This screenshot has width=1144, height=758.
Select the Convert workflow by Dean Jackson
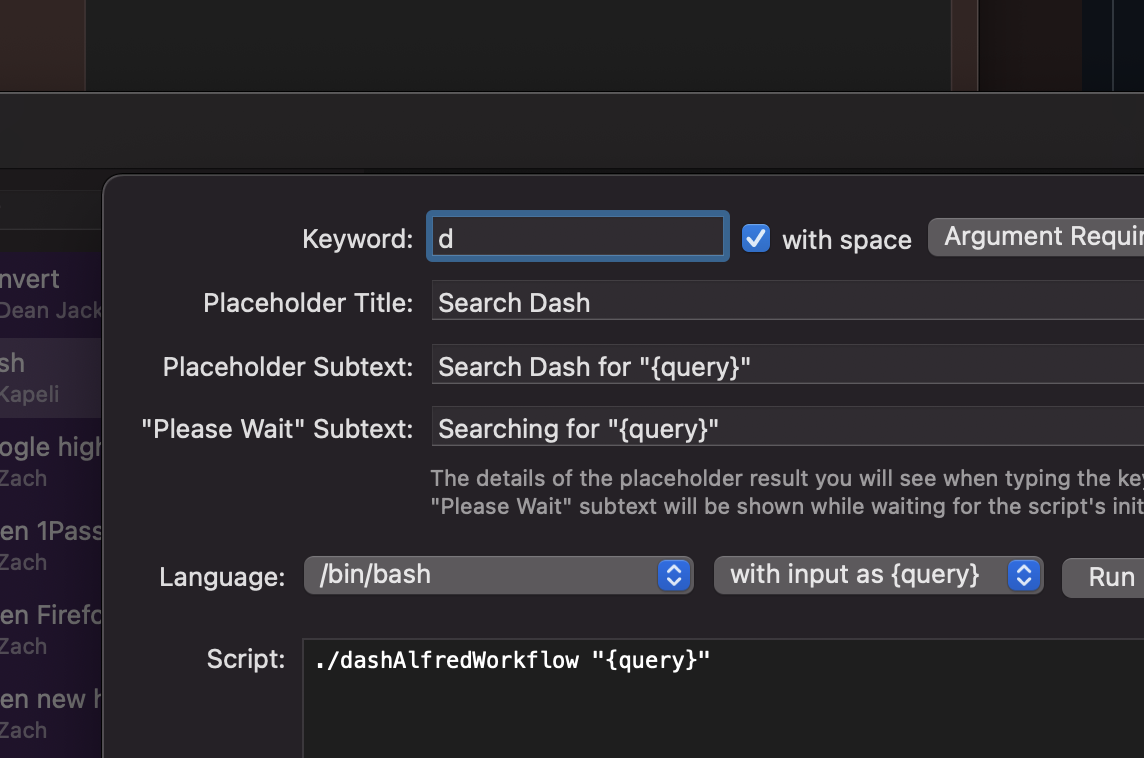click(x=50, y=295)
